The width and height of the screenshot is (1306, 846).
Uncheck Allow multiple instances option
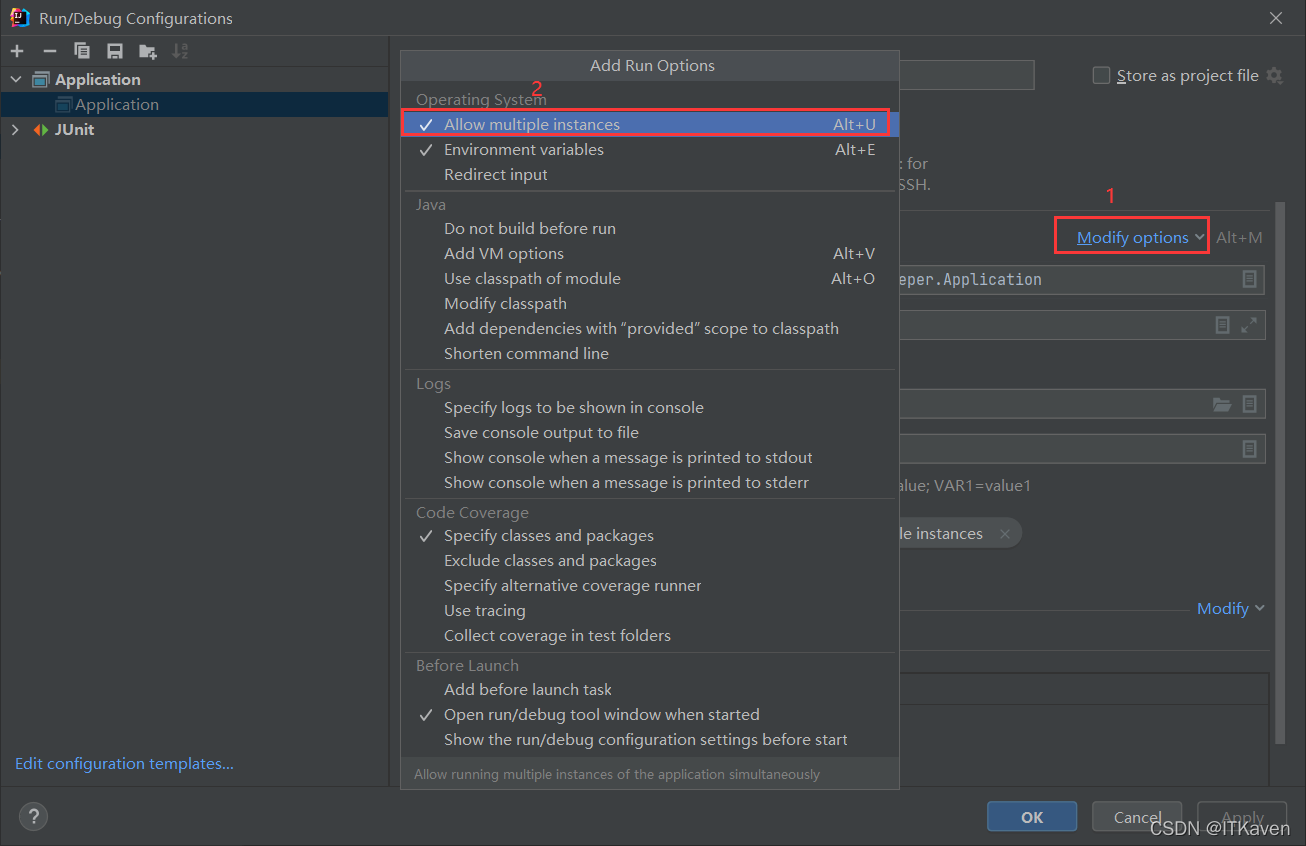[x=650, y=125]
